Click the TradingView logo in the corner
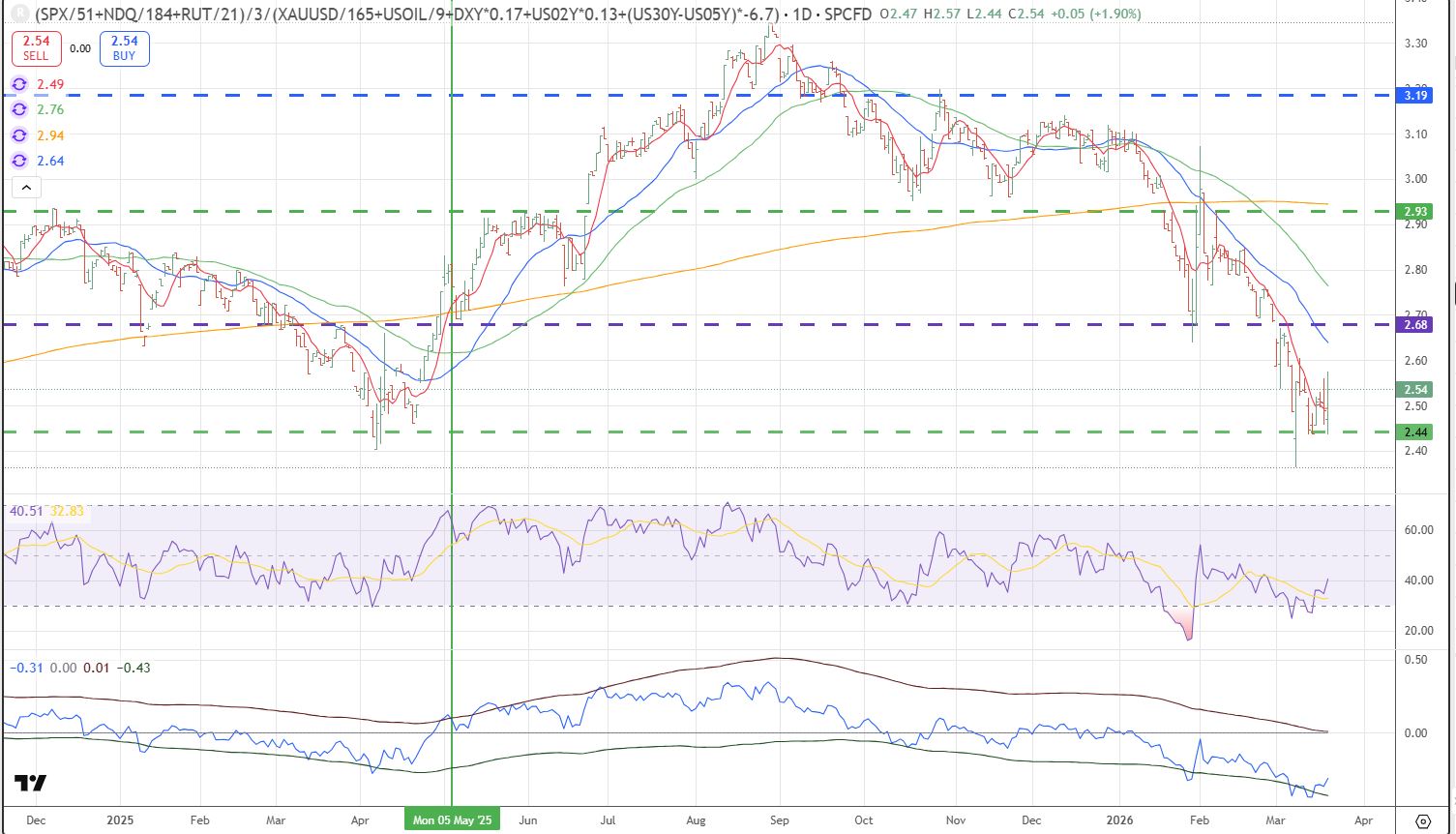 pyautogui.click(x=31, y=784)
